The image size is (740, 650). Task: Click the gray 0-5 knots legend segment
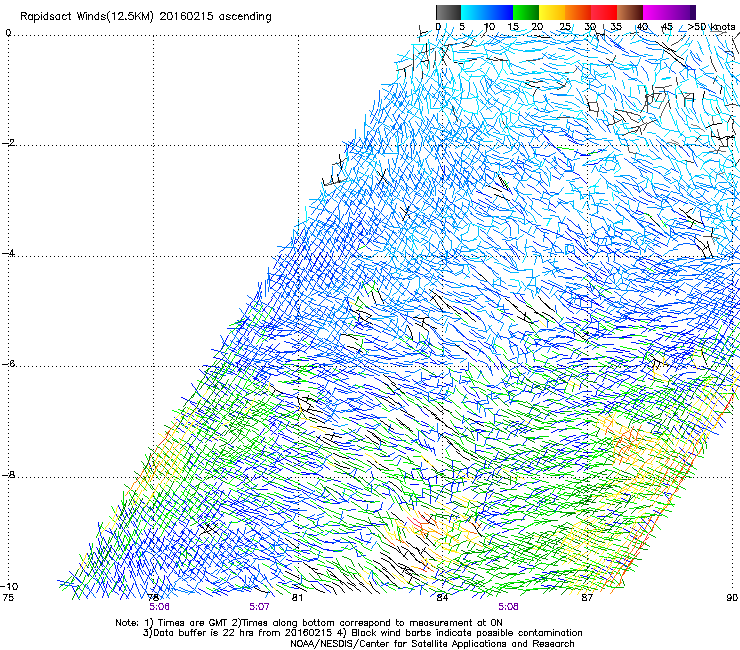448,12
